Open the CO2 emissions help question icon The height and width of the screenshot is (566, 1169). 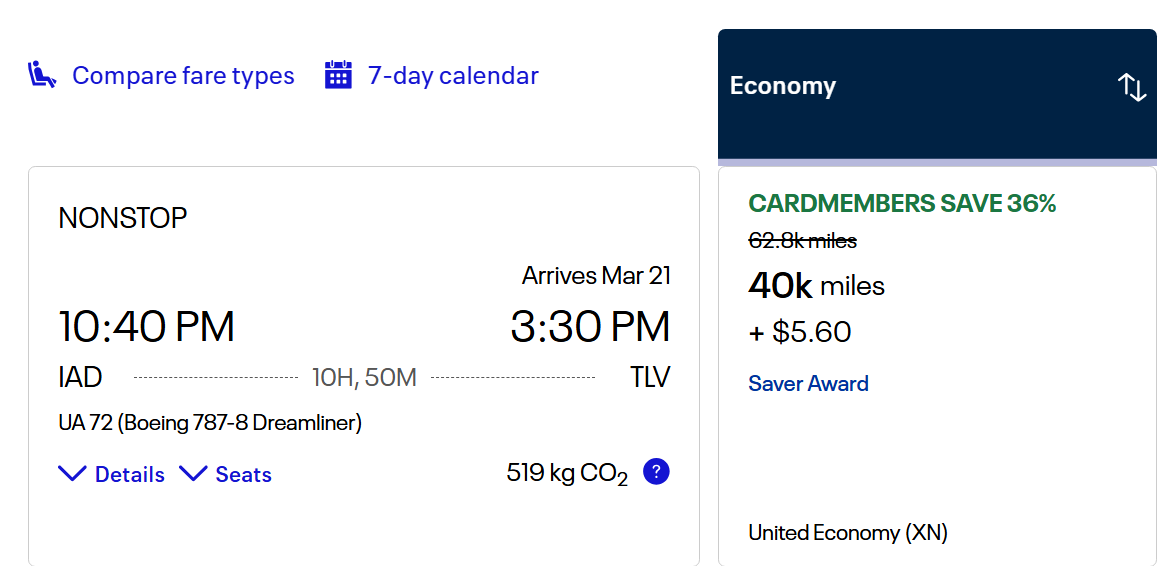[x=656, y=472]
